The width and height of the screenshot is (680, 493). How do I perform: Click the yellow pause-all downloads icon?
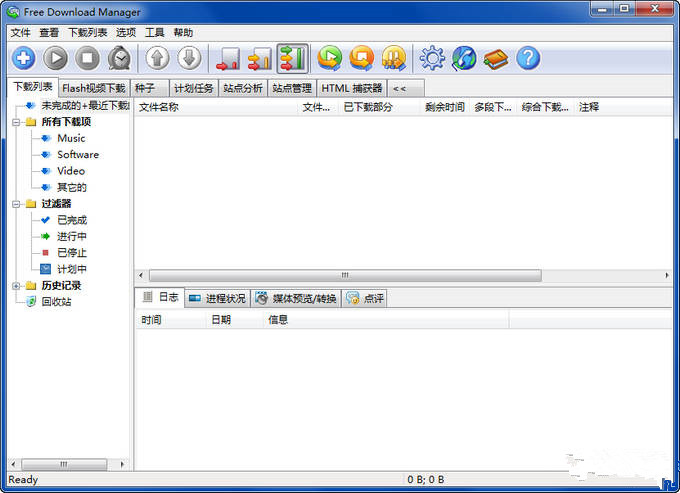[x=394, y=58]
